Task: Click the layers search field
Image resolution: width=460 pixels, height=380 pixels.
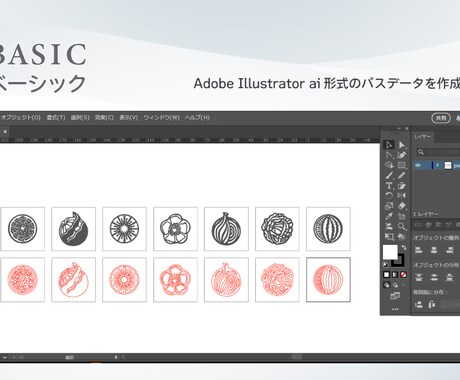Action: tap(438, 152)
